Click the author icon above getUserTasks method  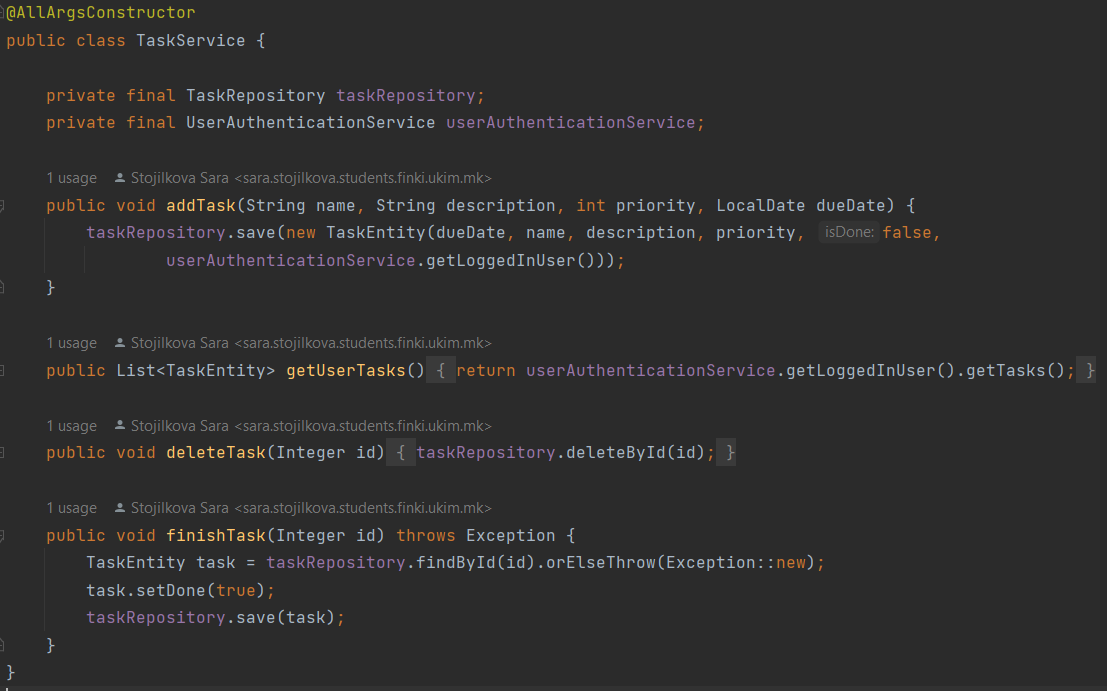click(x=120, y=343)
